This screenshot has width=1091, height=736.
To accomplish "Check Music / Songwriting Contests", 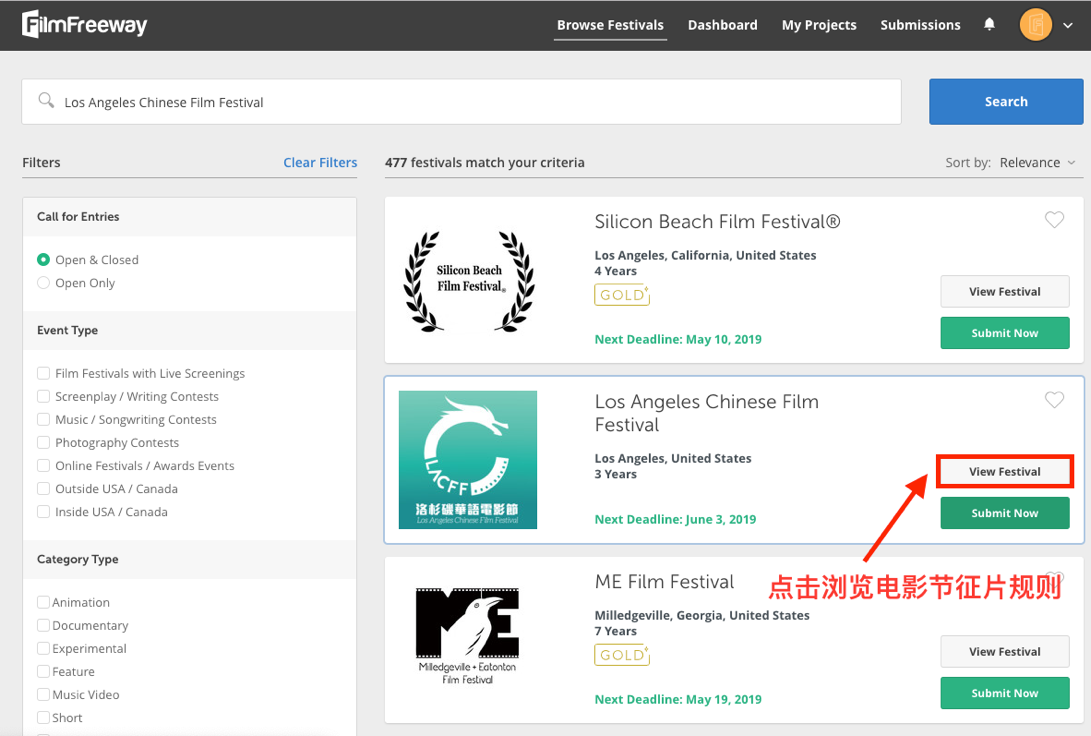I will point(43,419).
